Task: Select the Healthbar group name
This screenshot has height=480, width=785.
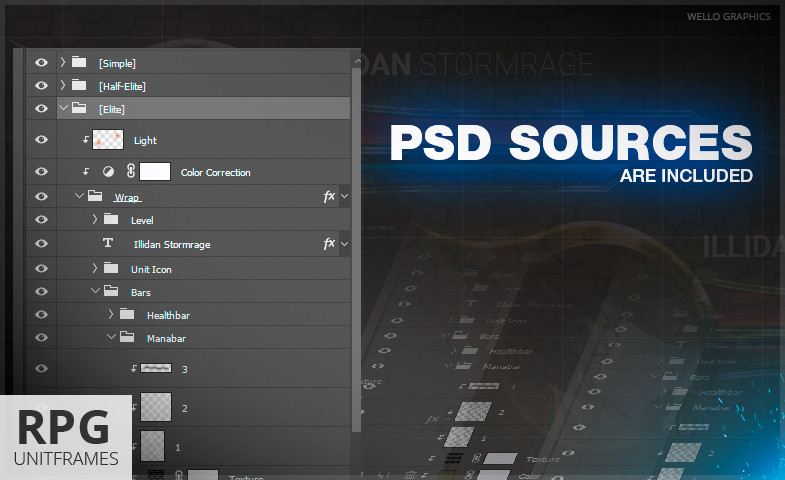Action: (168, 316)
